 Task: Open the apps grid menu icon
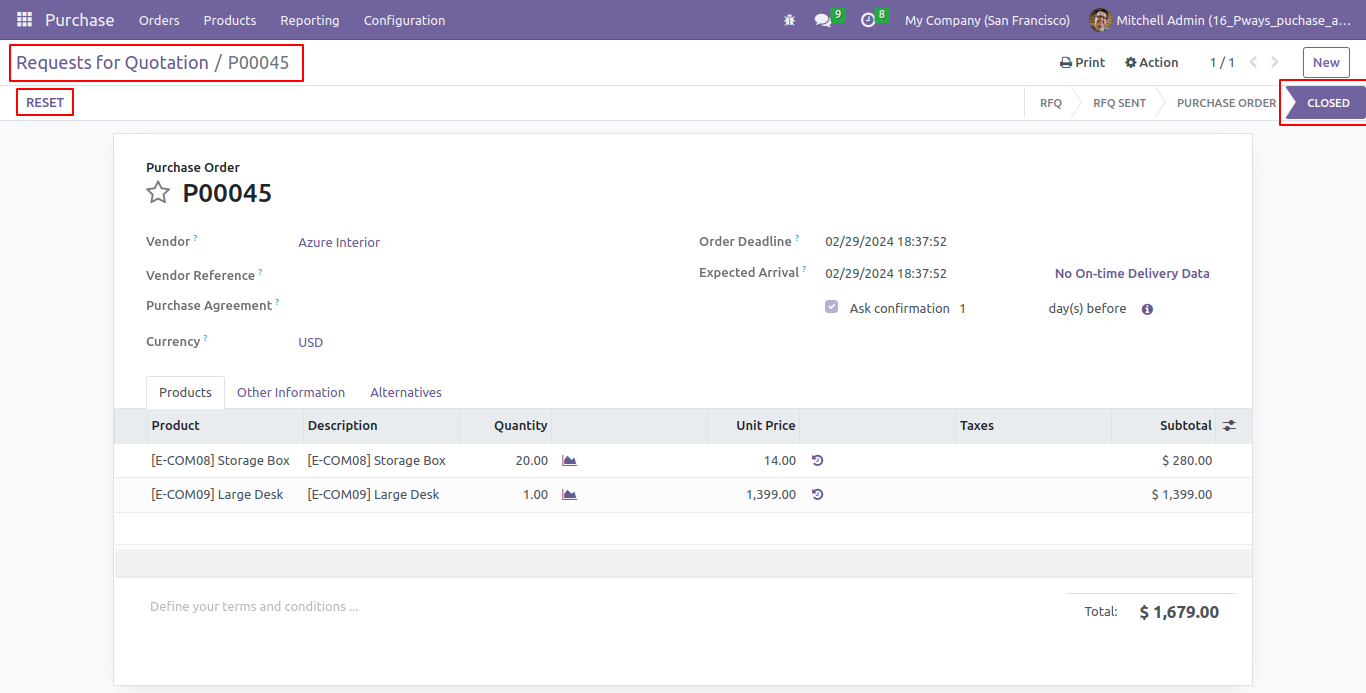pyautogui.click(x=24, y=20)
